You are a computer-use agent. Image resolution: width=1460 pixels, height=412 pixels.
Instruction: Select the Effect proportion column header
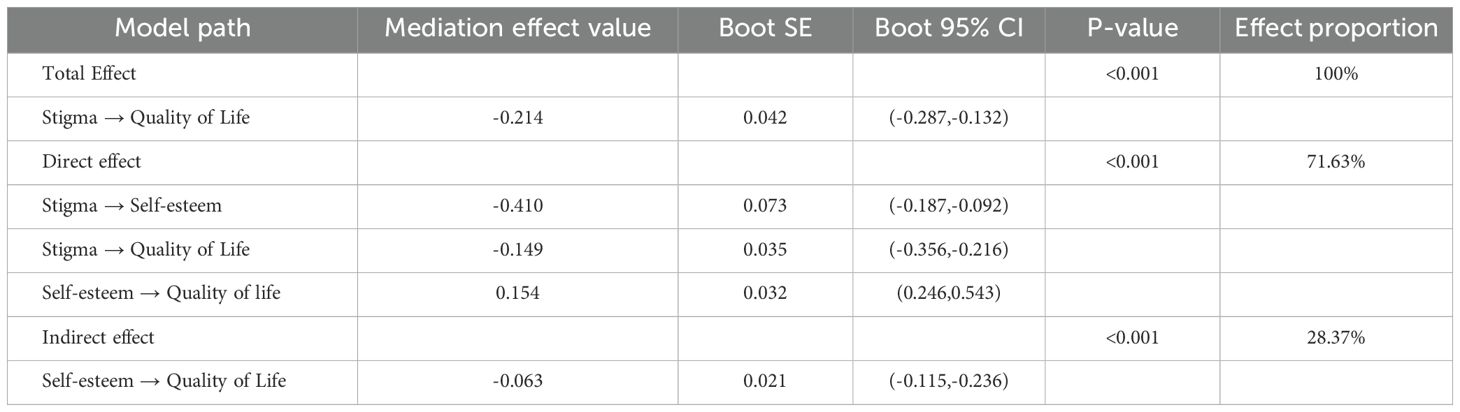click(1336, 28)
